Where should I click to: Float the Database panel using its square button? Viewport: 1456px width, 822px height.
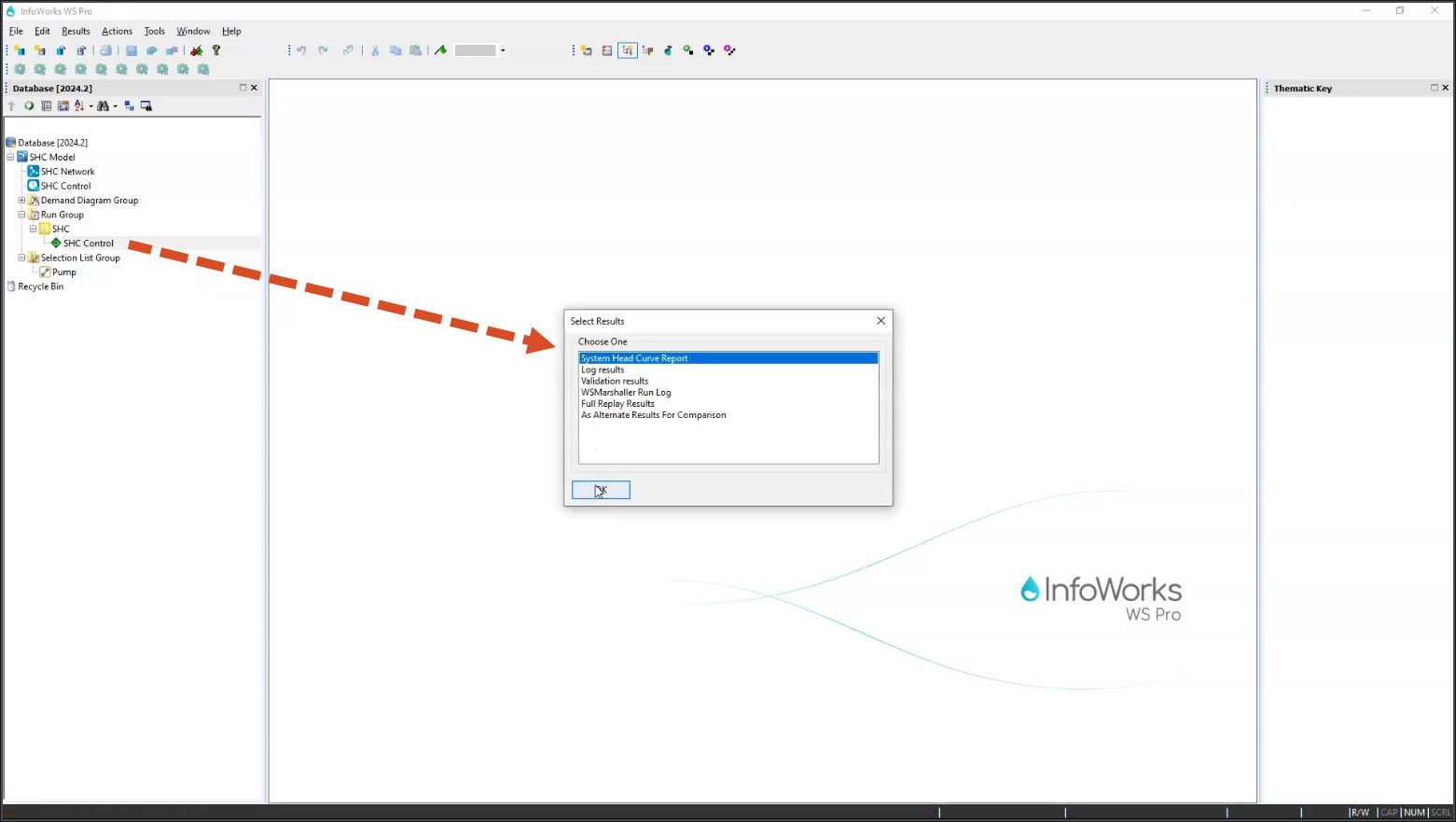(243, 88)
